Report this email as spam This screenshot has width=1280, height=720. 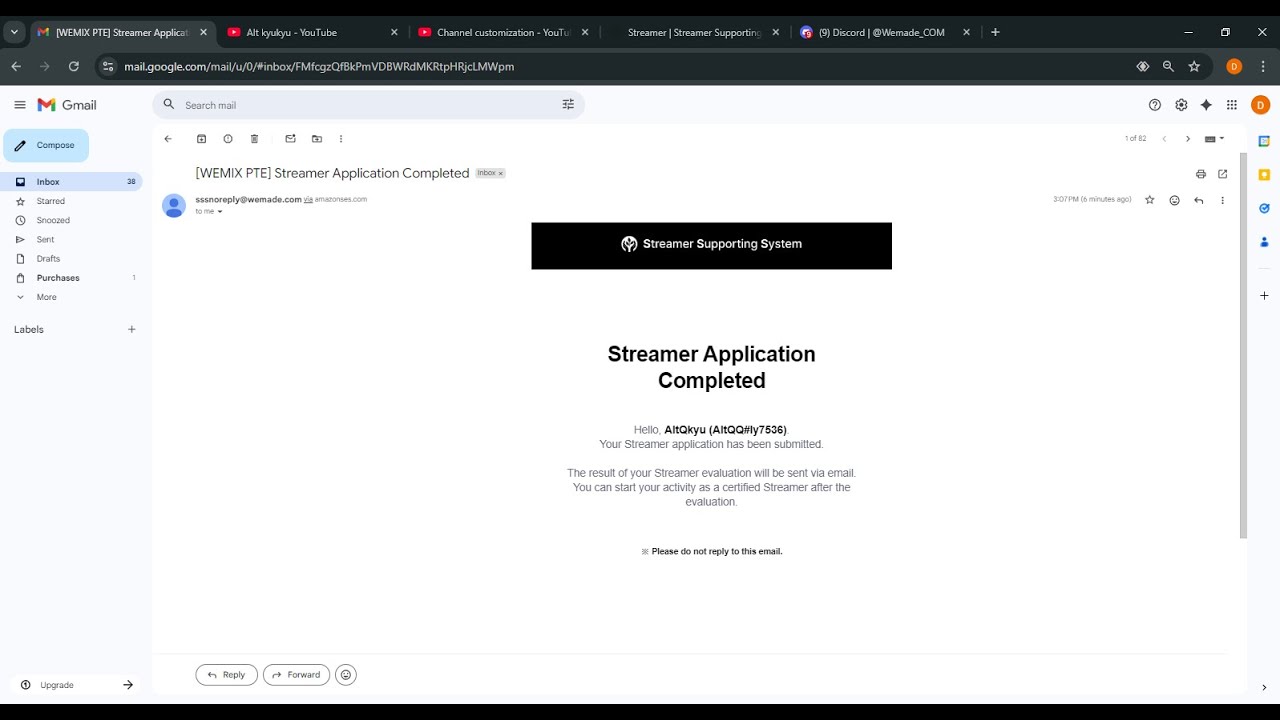coord(228,139)
